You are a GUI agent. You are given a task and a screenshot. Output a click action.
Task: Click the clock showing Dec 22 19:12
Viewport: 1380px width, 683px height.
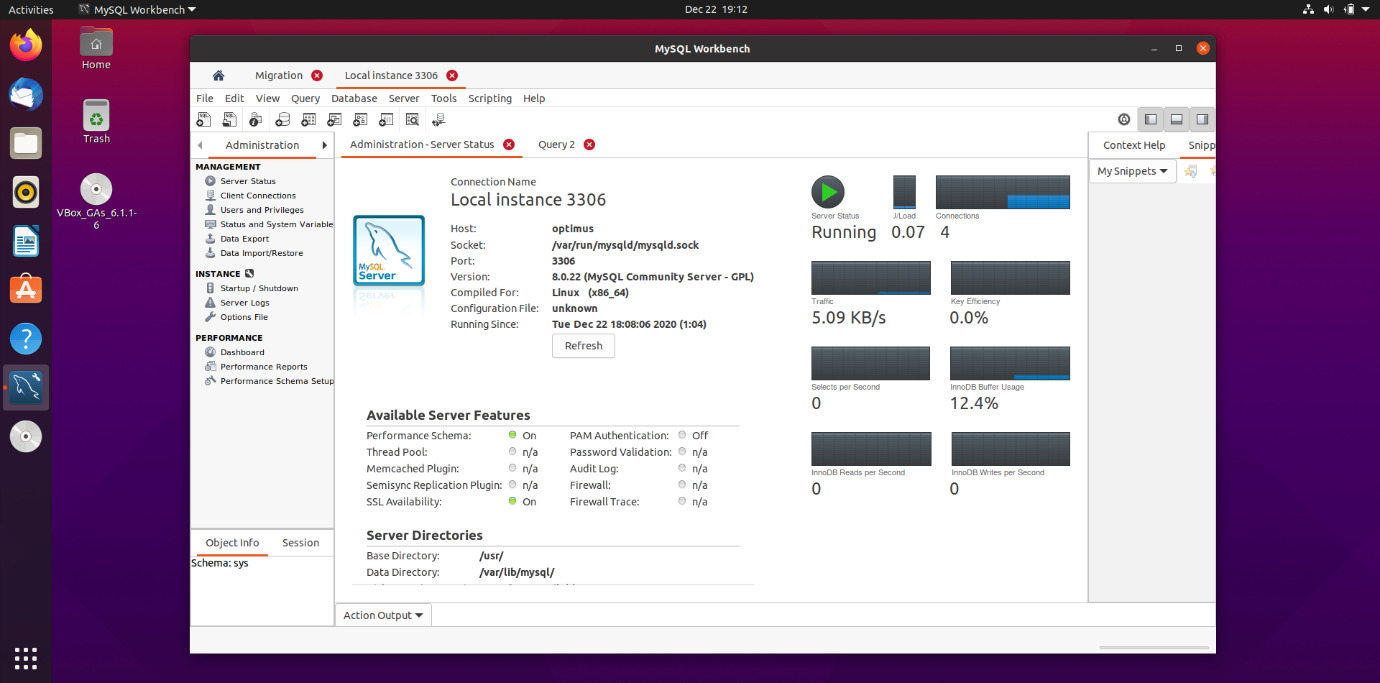716,9
